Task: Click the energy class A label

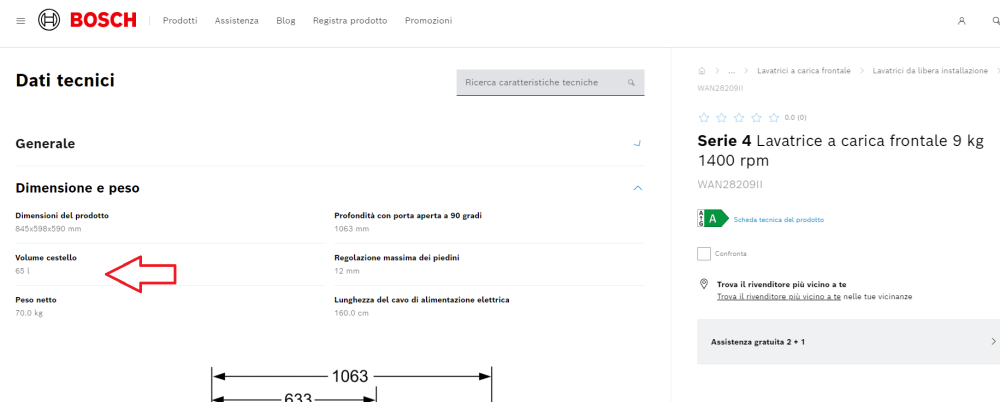Action: point(712,218)
